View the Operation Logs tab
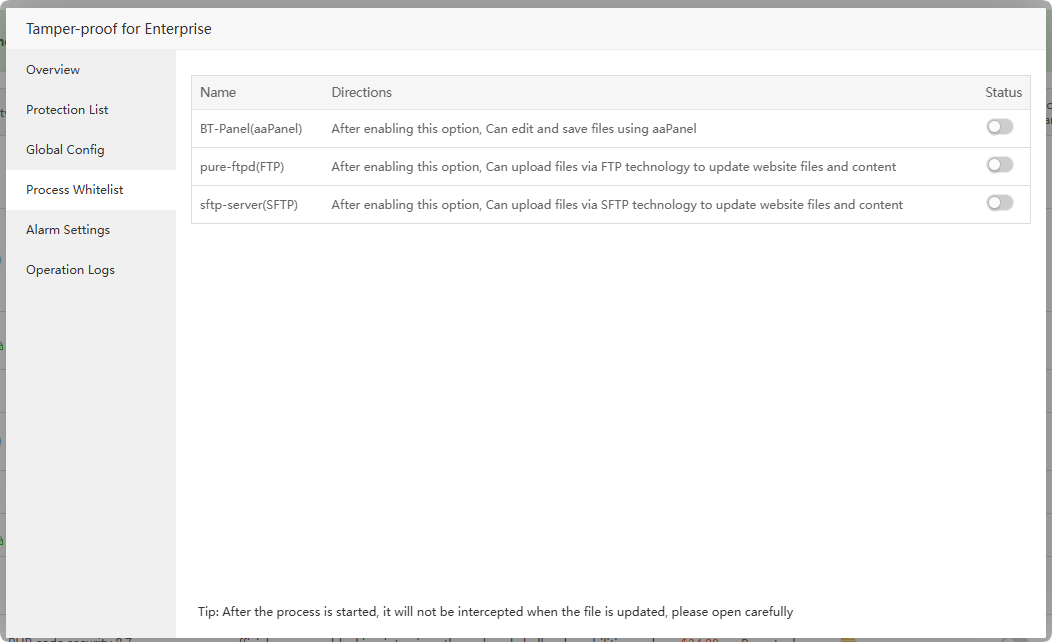The height and width of the screenshot is (642, 1052). tap(70, 270)
